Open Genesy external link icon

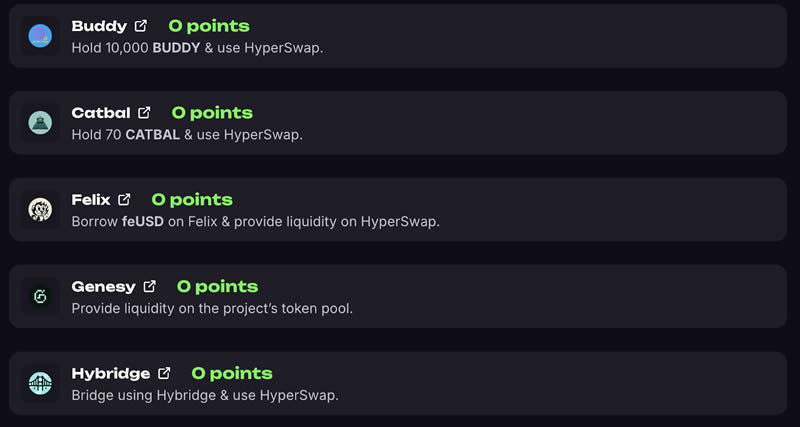(x=150, y=287)
